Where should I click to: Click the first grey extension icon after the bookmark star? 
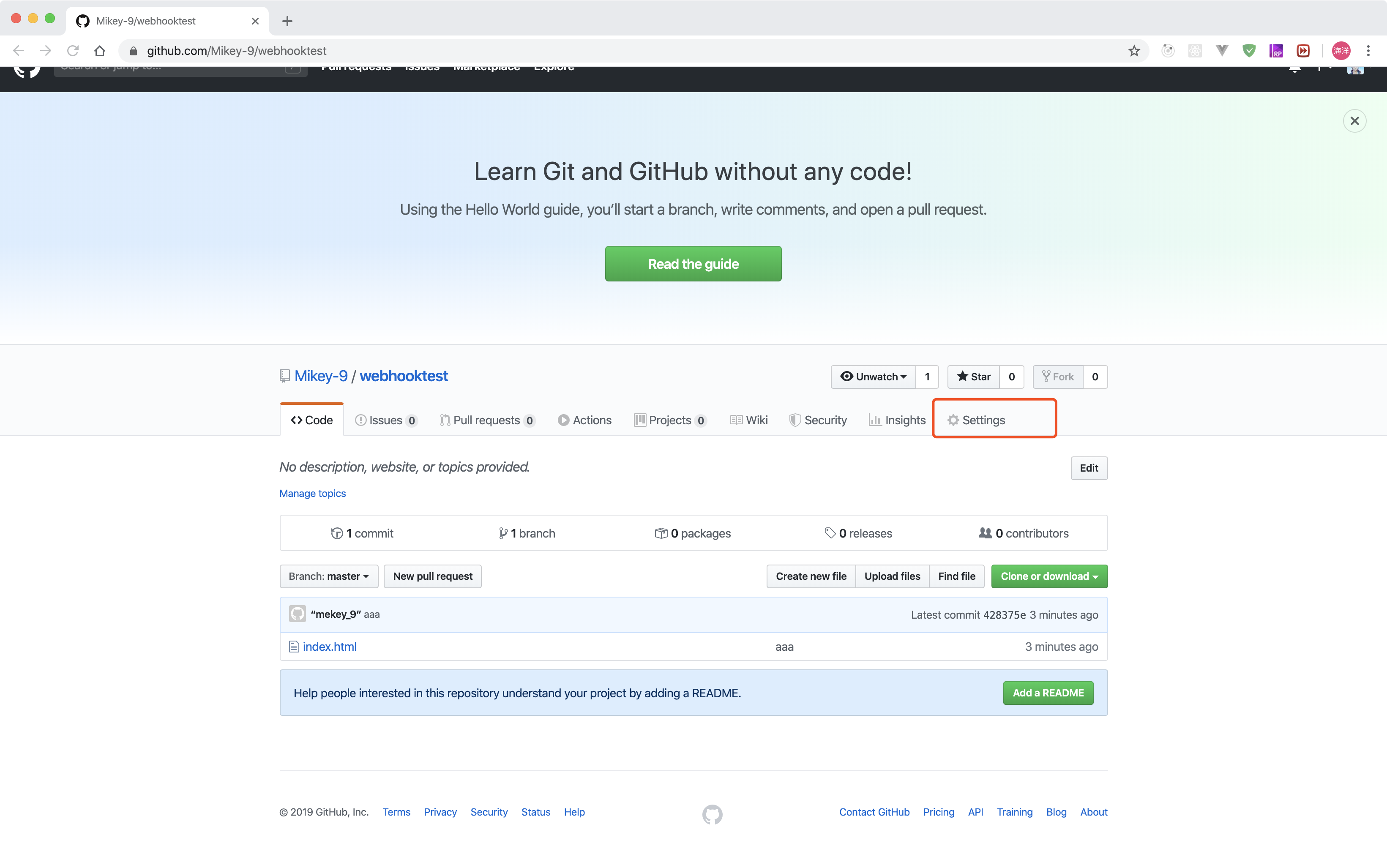tap(1168, 51)
